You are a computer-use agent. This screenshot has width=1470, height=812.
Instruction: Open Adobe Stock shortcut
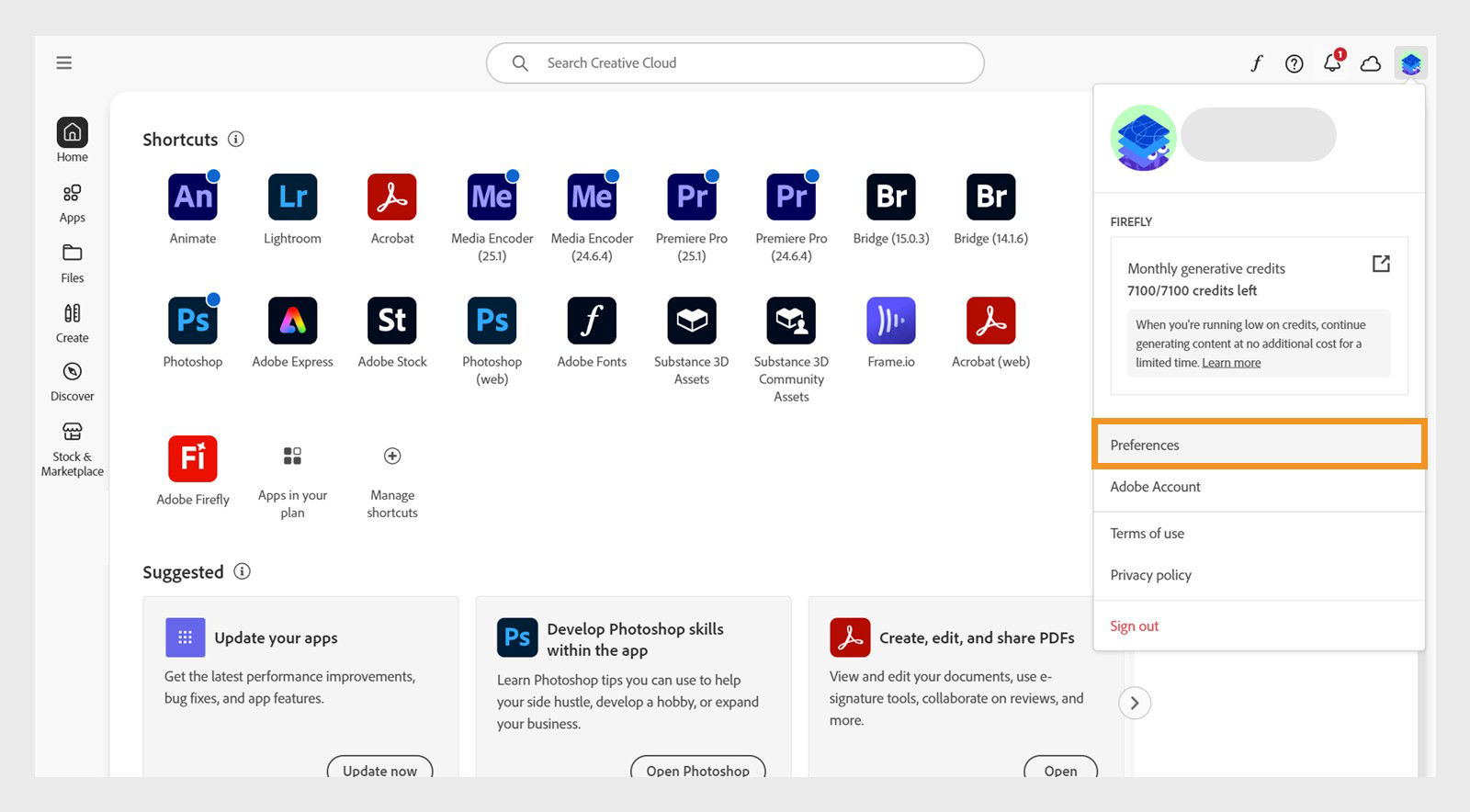click(392, 321)
